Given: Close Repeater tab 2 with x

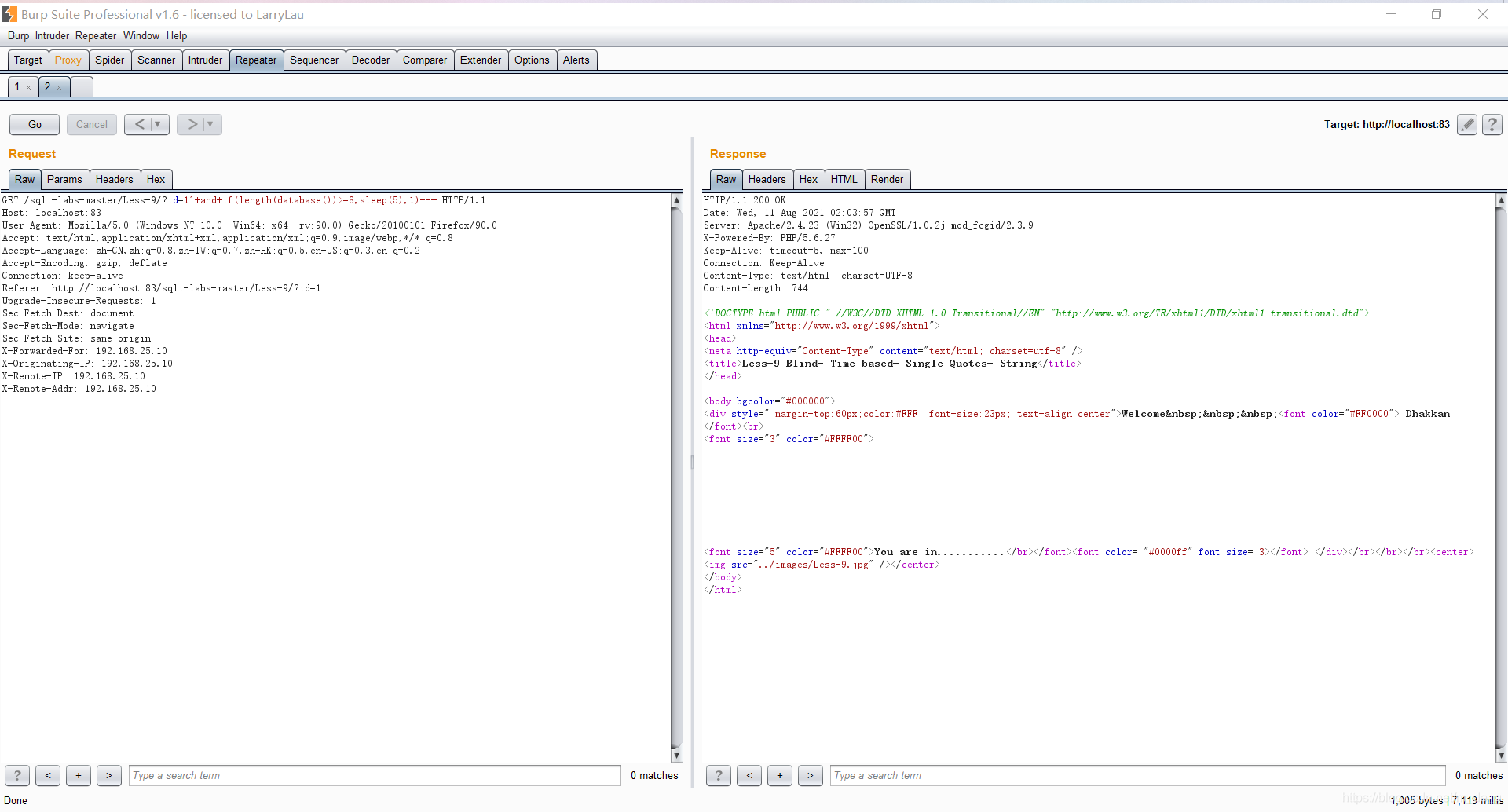Looking at the screenshot, I should (60, 87).
